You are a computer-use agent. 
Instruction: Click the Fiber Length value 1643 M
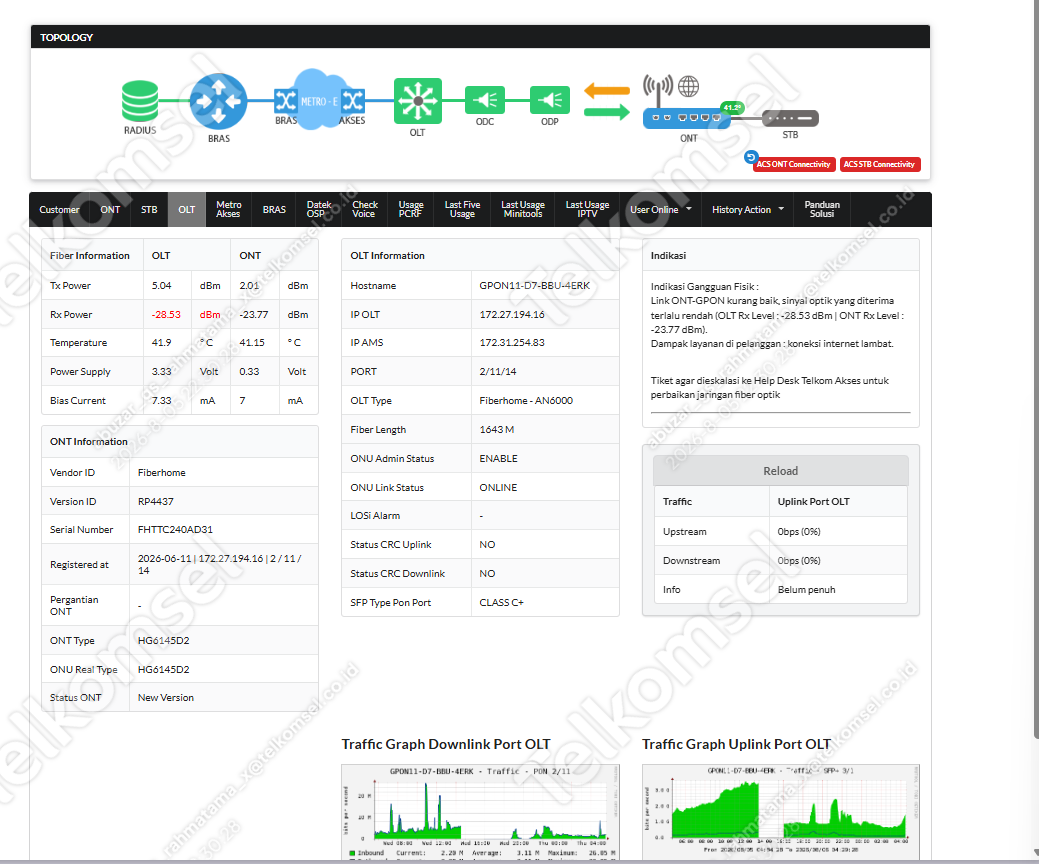497,430
